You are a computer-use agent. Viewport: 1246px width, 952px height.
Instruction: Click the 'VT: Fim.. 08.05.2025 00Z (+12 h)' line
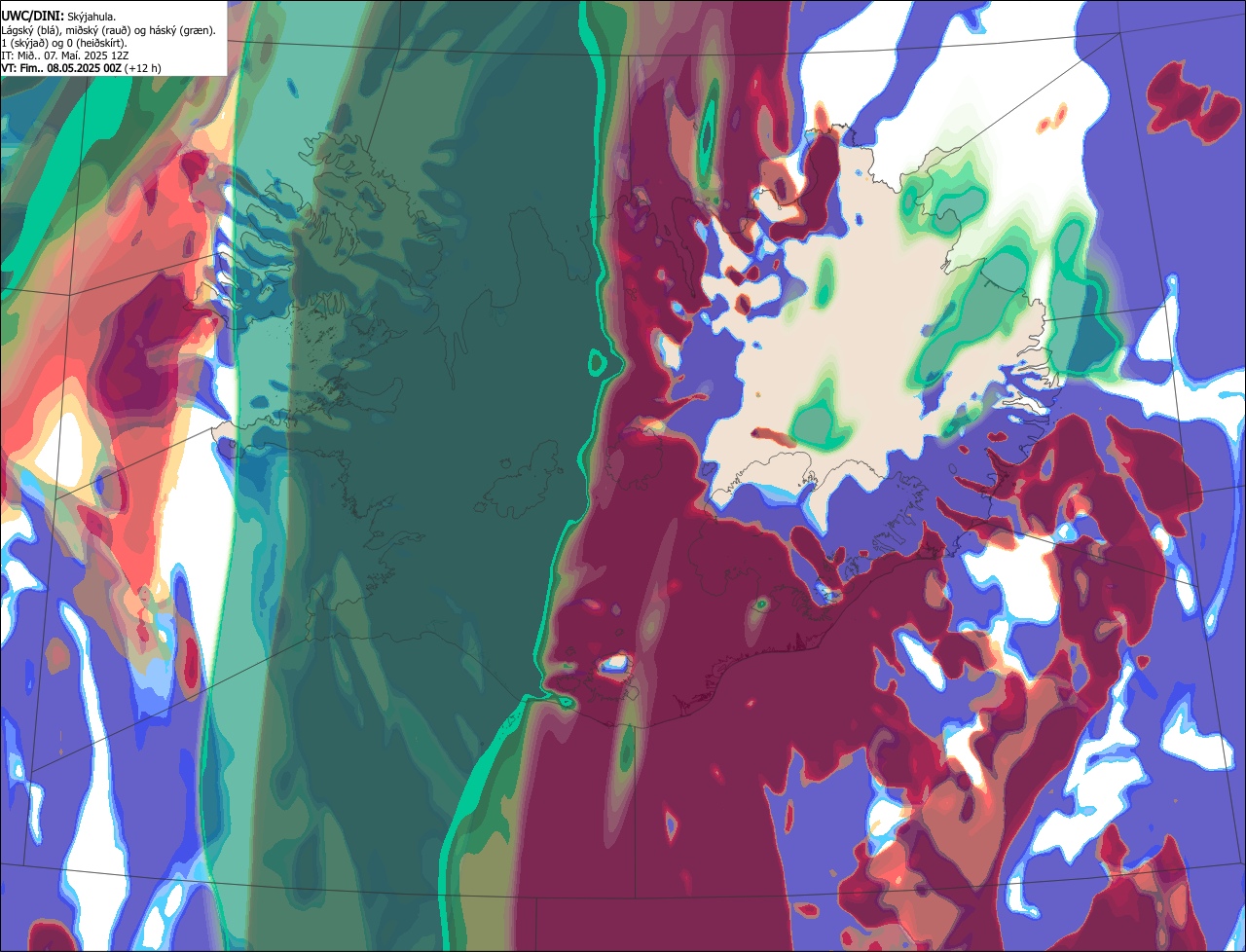(x=81, y=68)
